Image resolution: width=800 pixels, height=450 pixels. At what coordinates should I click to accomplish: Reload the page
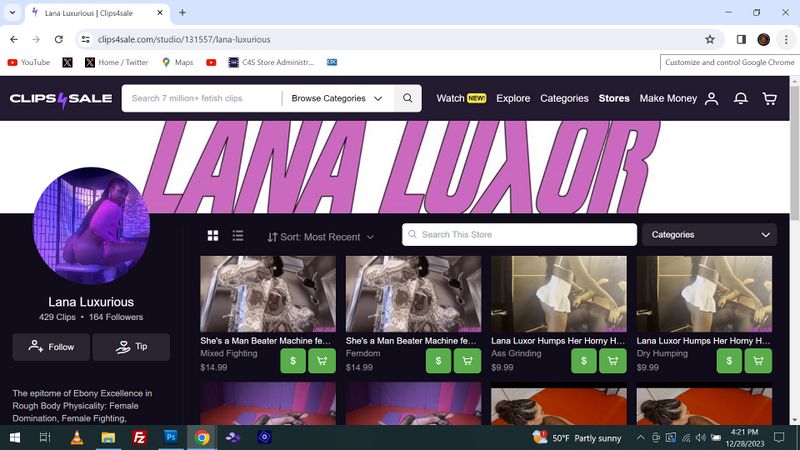[x=59, y=39]
